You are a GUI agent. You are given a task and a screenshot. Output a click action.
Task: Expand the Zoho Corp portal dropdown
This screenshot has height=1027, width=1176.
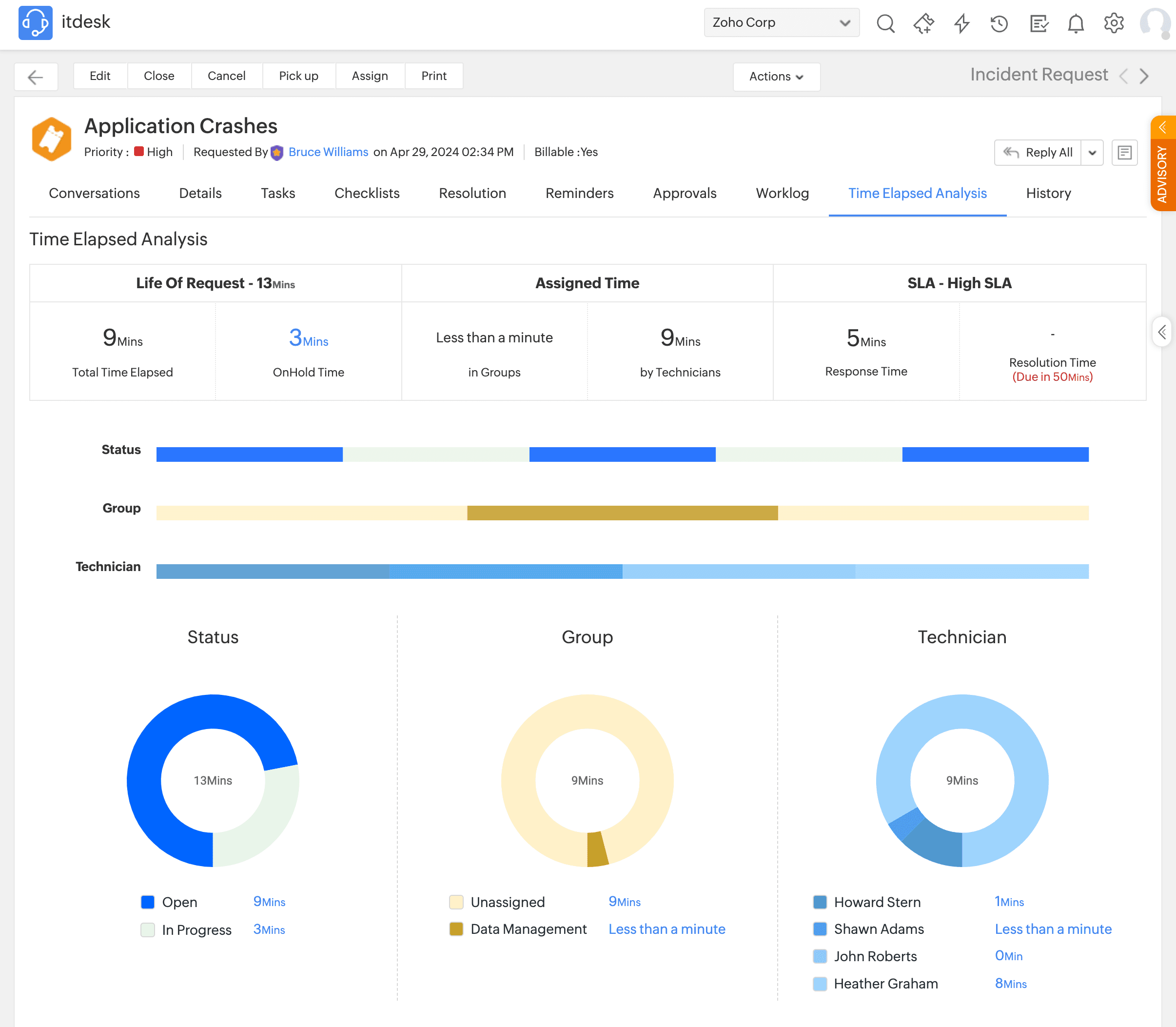pos(781,22)
